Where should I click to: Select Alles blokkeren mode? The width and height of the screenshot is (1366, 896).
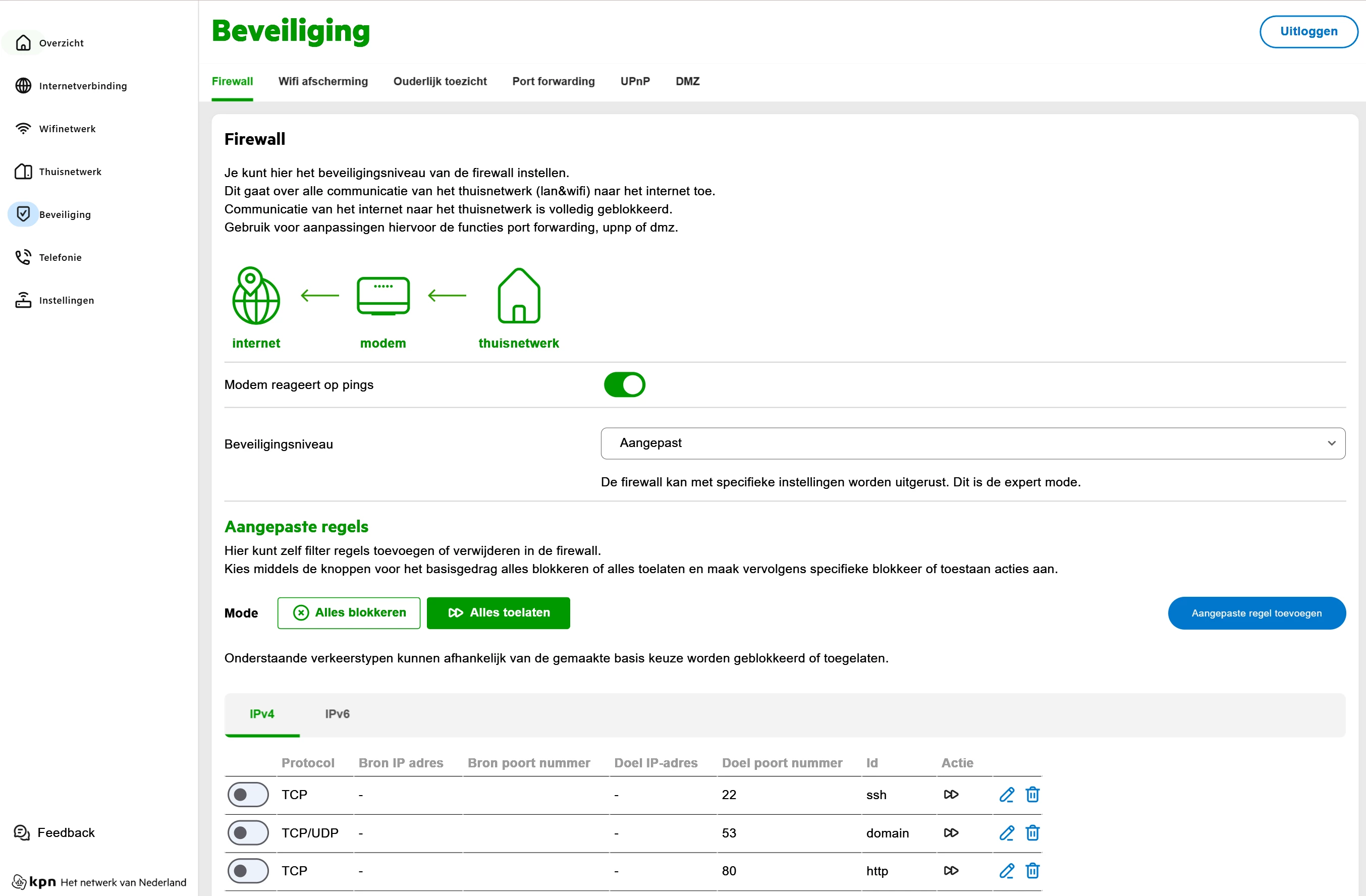pyautogui.click(x=348, y=612)
